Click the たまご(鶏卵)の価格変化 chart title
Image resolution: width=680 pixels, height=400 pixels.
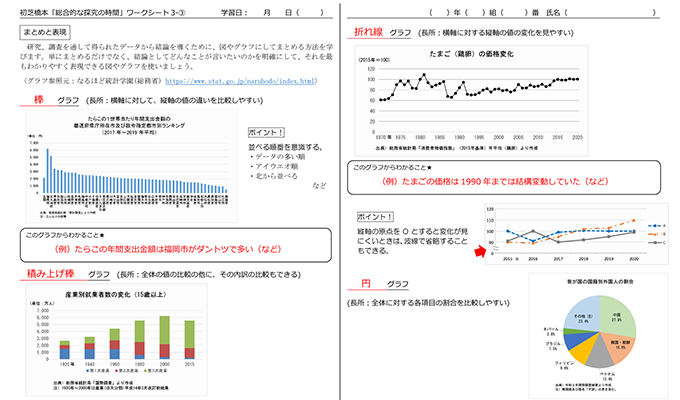(x=471, y=54)
